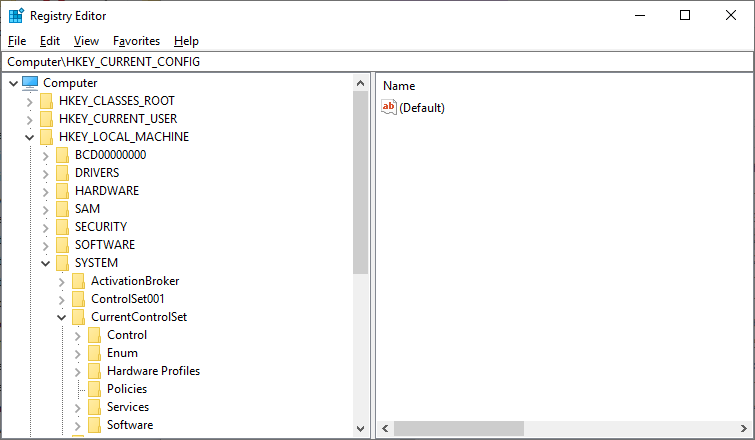
Task: Click the CurrentControlSet folder icon
Action: click(x=78, y=317)
